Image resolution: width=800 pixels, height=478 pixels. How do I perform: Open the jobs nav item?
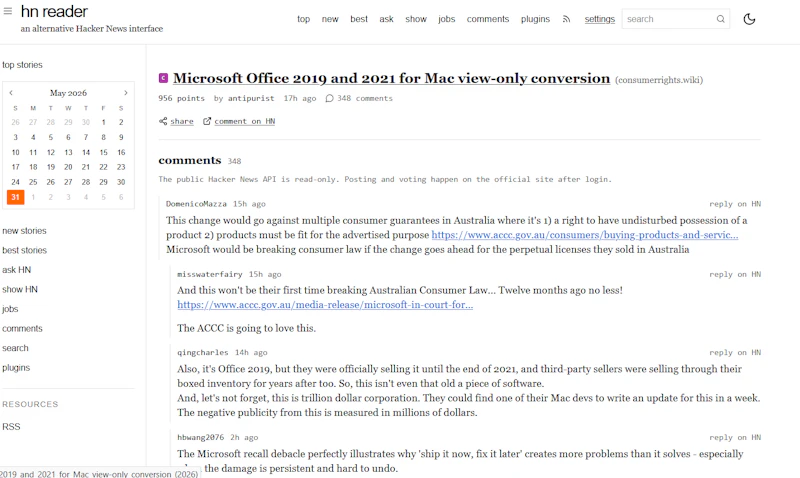pyautogui.click(x=446, y=19)
